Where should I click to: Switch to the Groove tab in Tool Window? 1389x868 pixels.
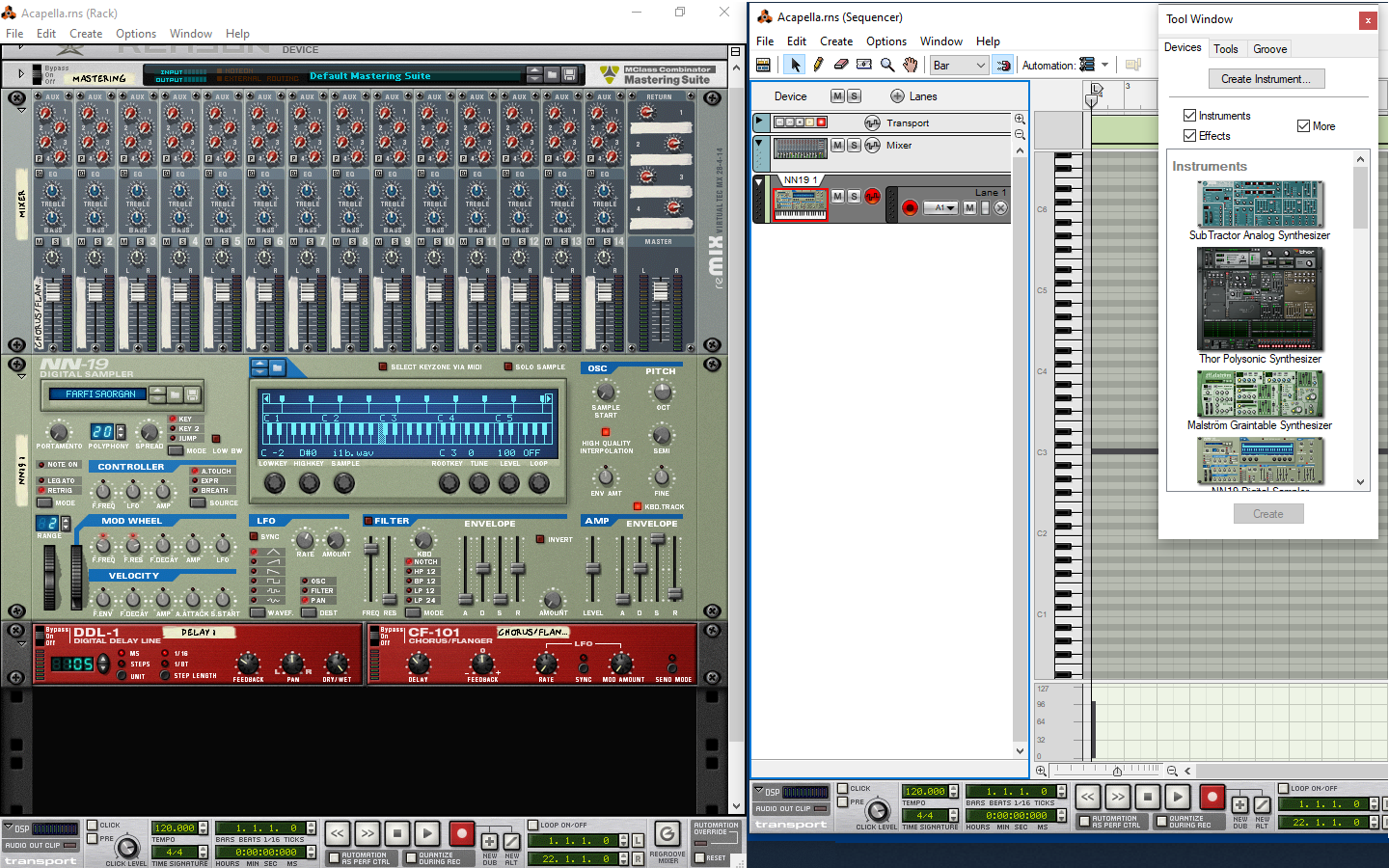point(1270,49)
